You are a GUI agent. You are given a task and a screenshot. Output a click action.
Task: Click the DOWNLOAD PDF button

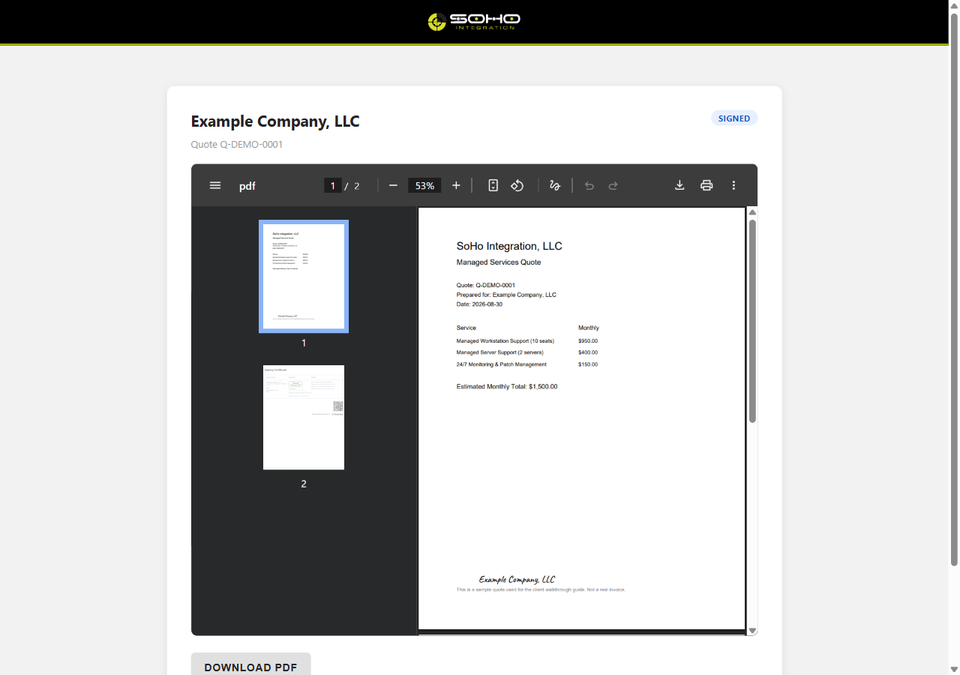251,665
